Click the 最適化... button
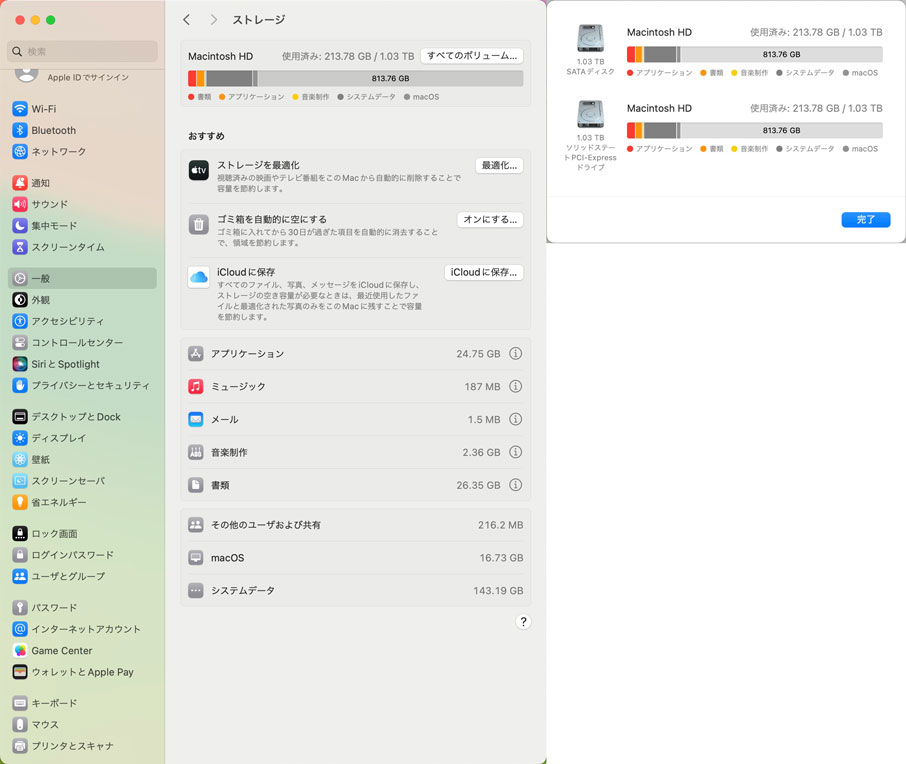 499,165
